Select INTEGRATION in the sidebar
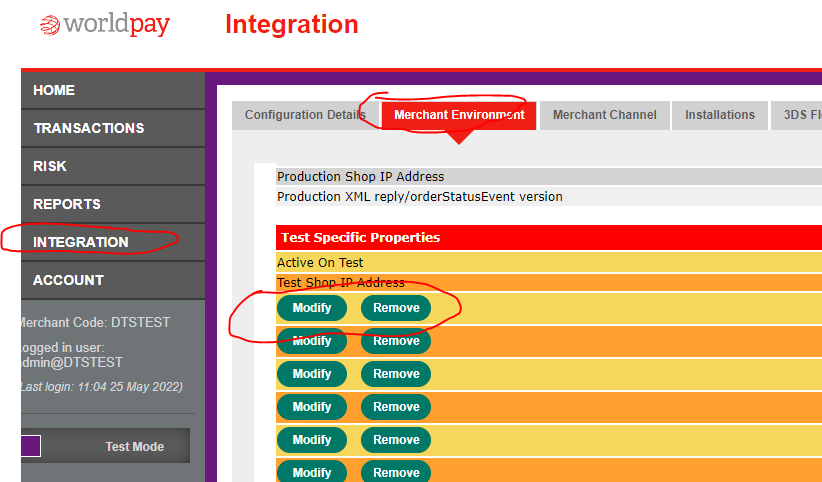 click(x=113, y=242)
